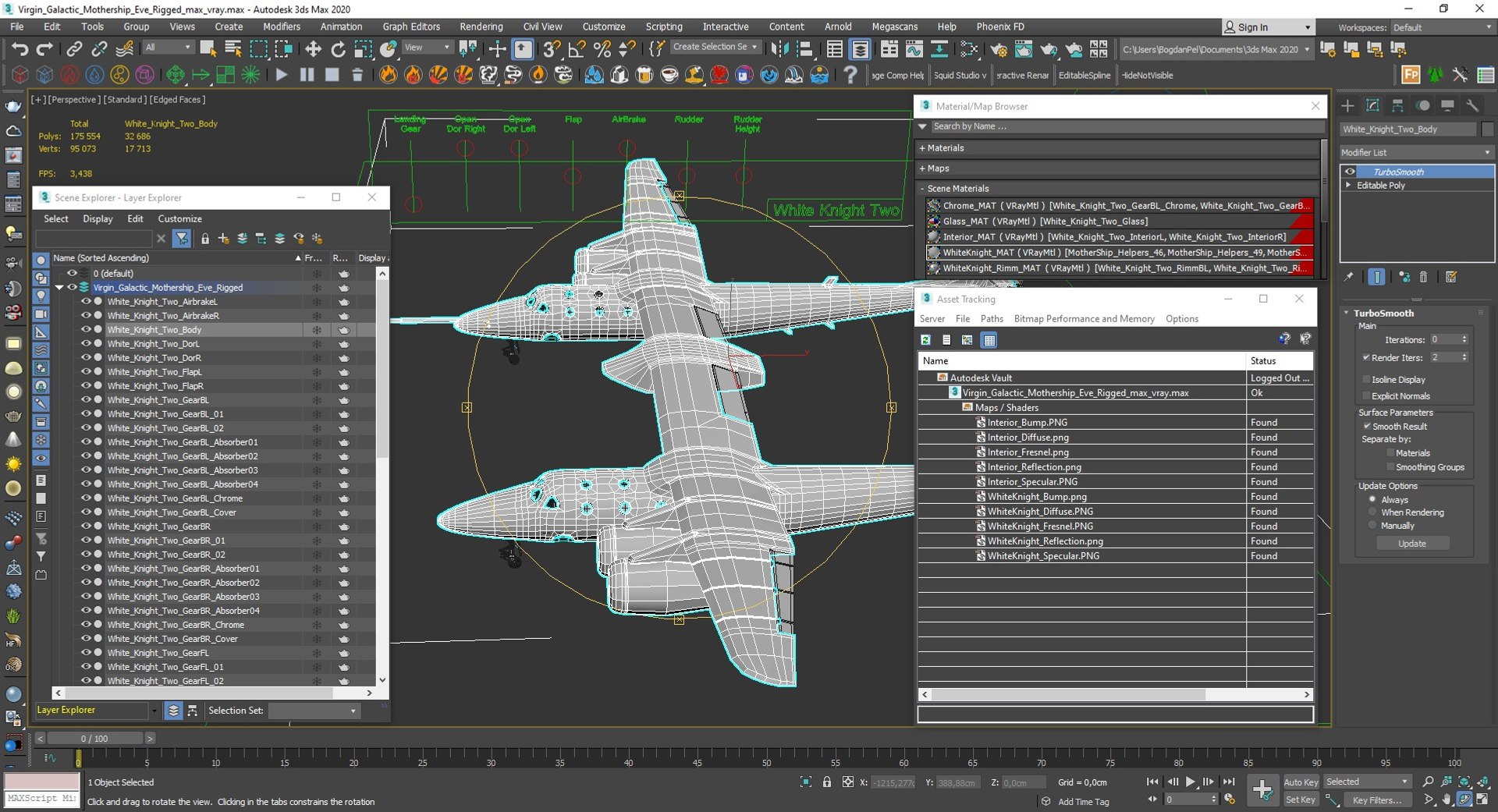Click the Phoenix FD fire source icon

(388, 75)
